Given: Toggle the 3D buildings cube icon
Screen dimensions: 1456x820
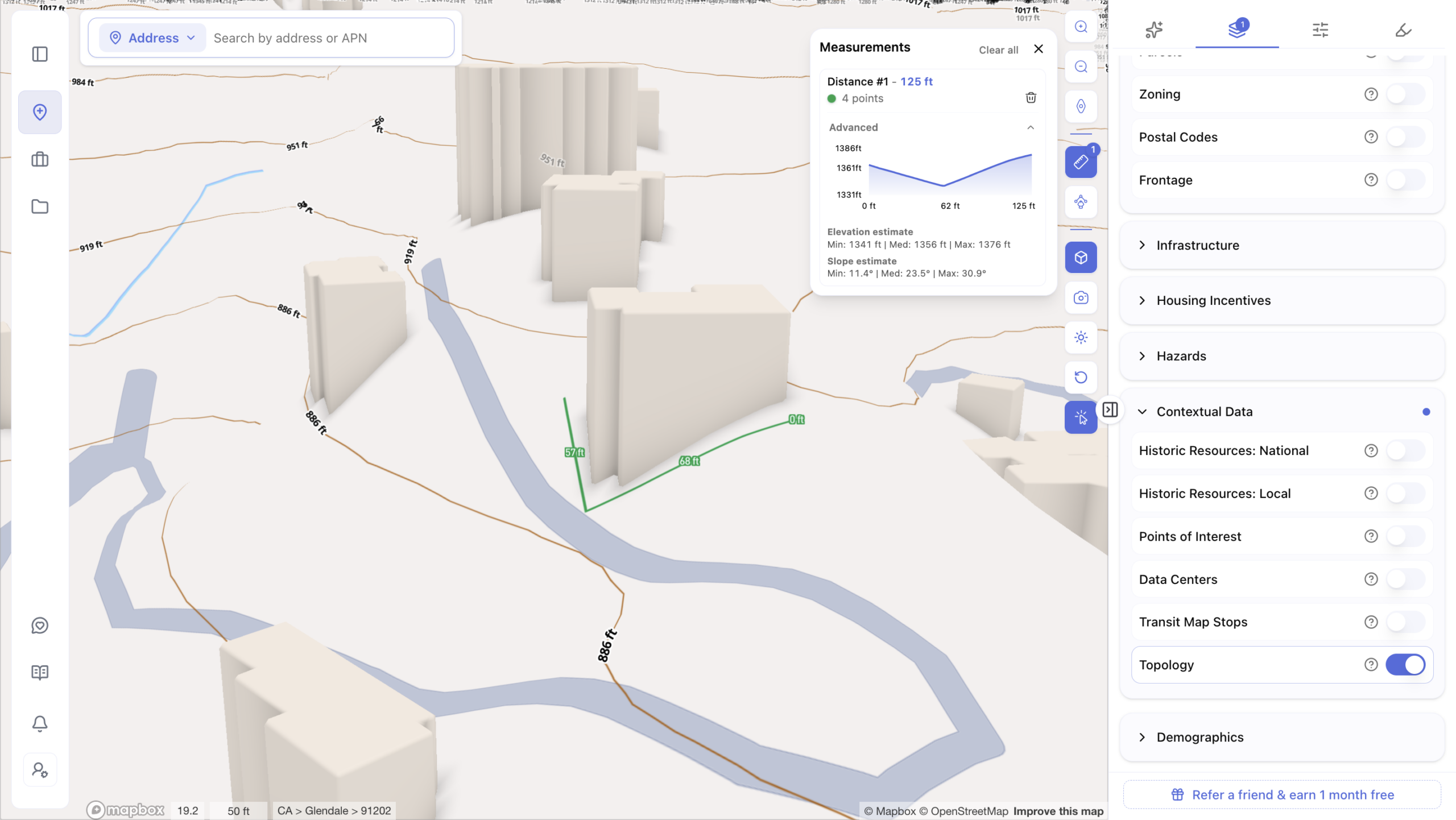Looking at the screenshot, I should [1081, 258].
